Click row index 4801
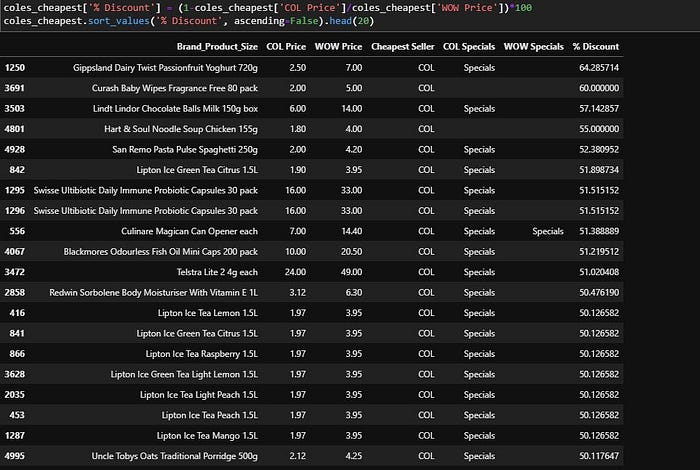700x470 pixels. click(x=15, y=129)
